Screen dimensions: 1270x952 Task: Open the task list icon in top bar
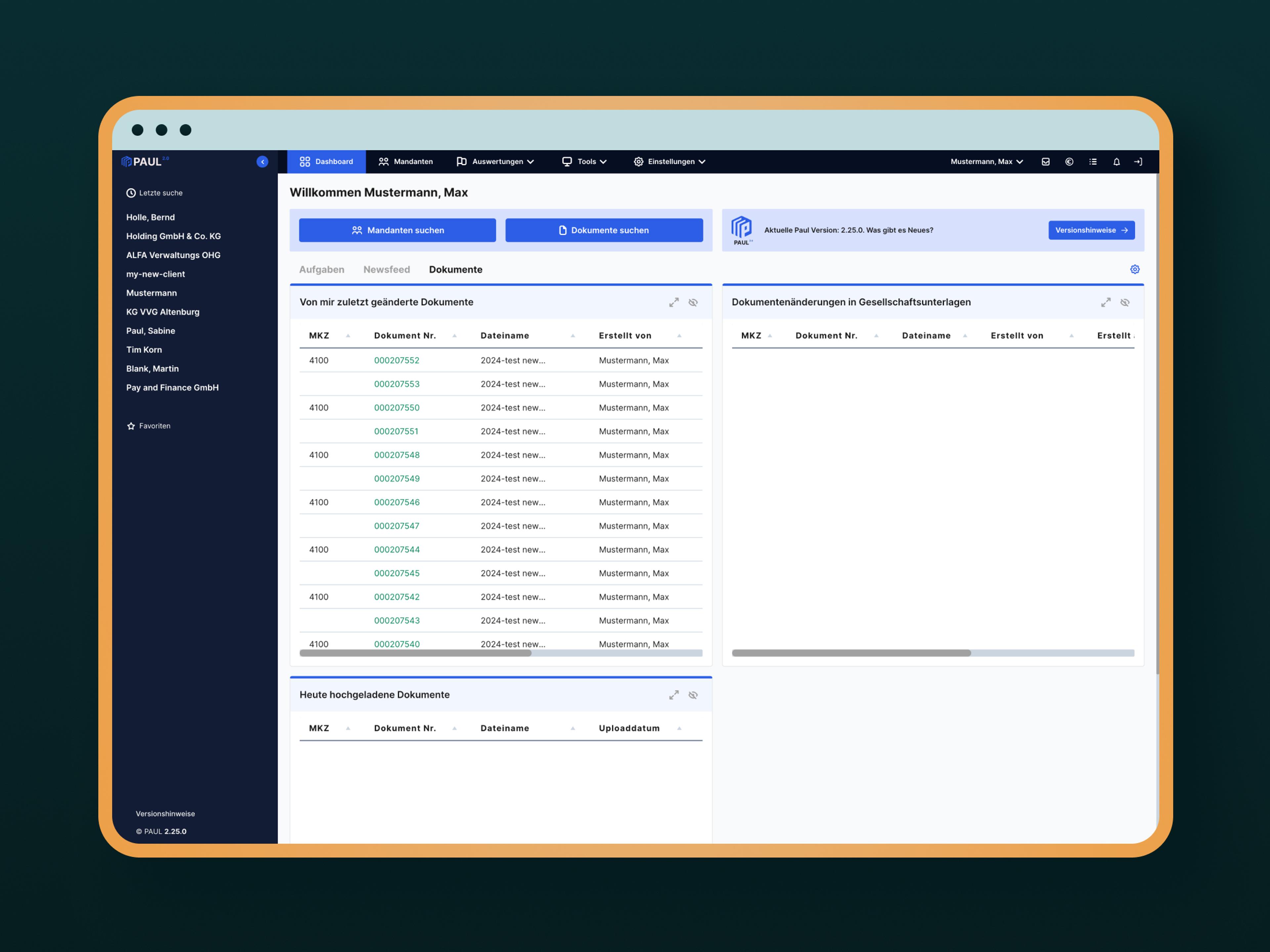point(1093,162)
